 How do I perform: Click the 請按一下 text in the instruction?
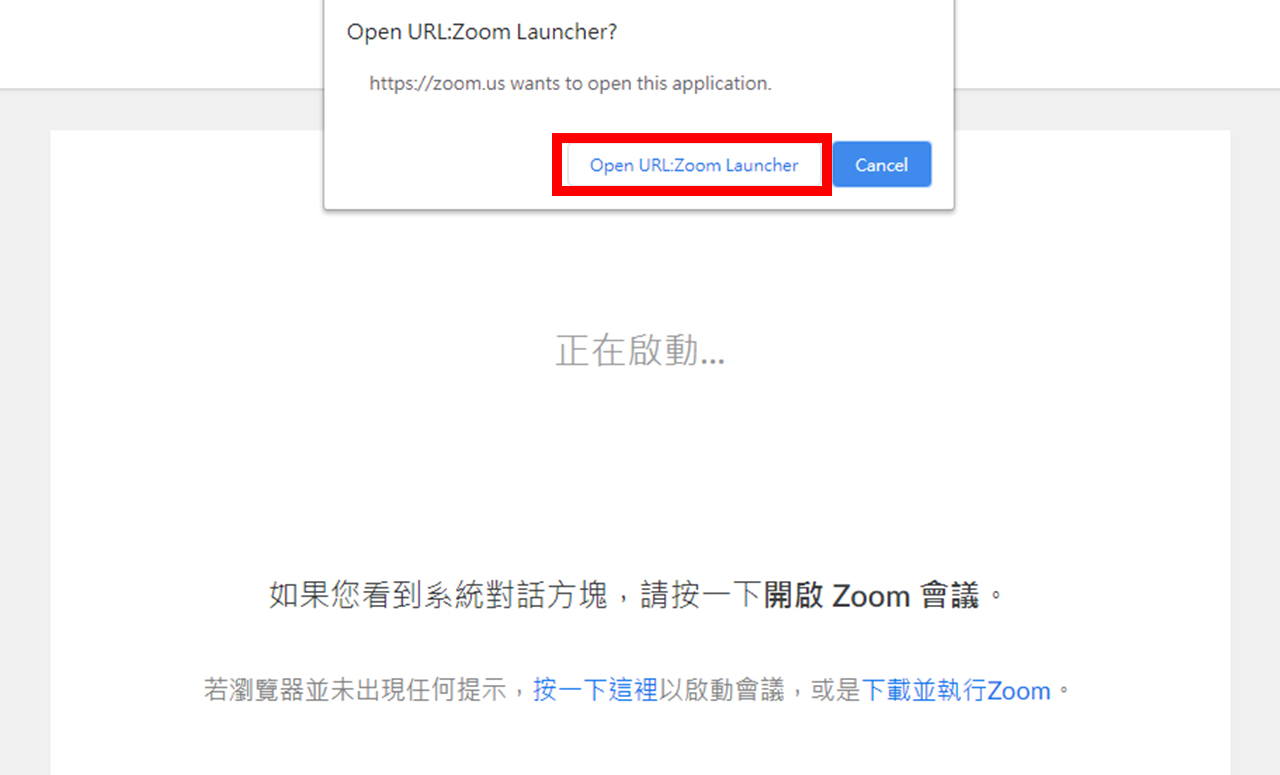click(702, 596)
